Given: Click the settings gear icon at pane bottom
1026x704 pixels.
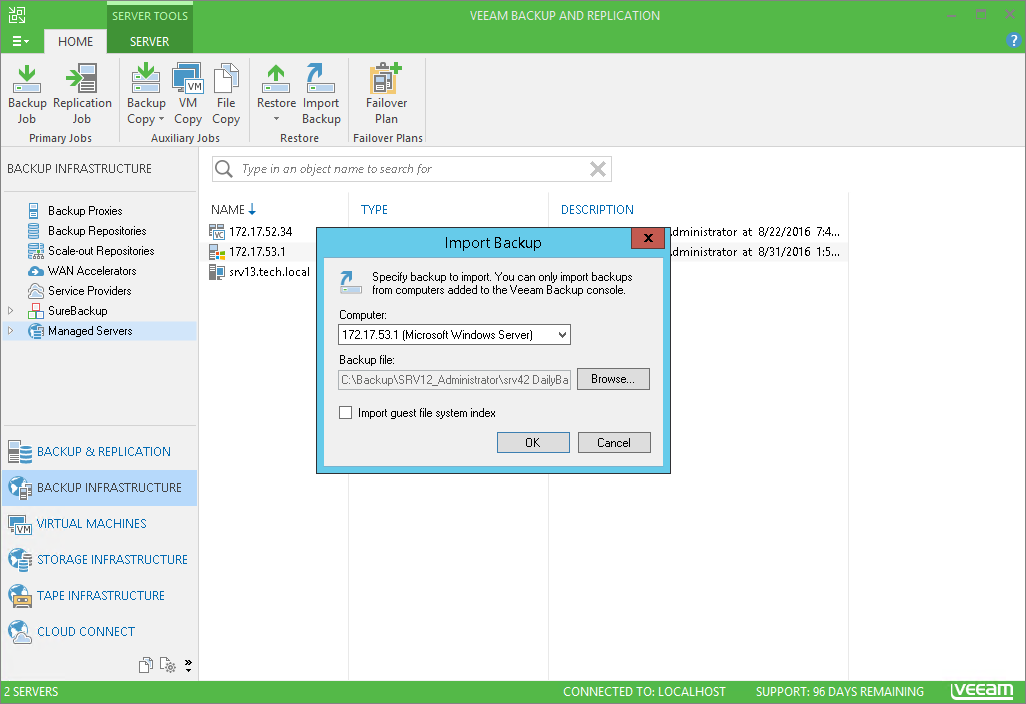Looking at the screenshot, I should tap(168, 665).
